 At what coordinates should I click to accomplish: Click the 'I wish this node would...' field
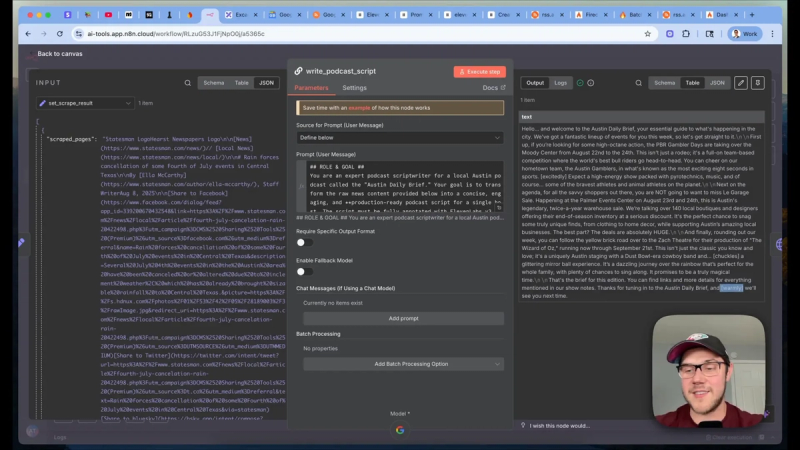pyautogui.click(x=559, y=426)
